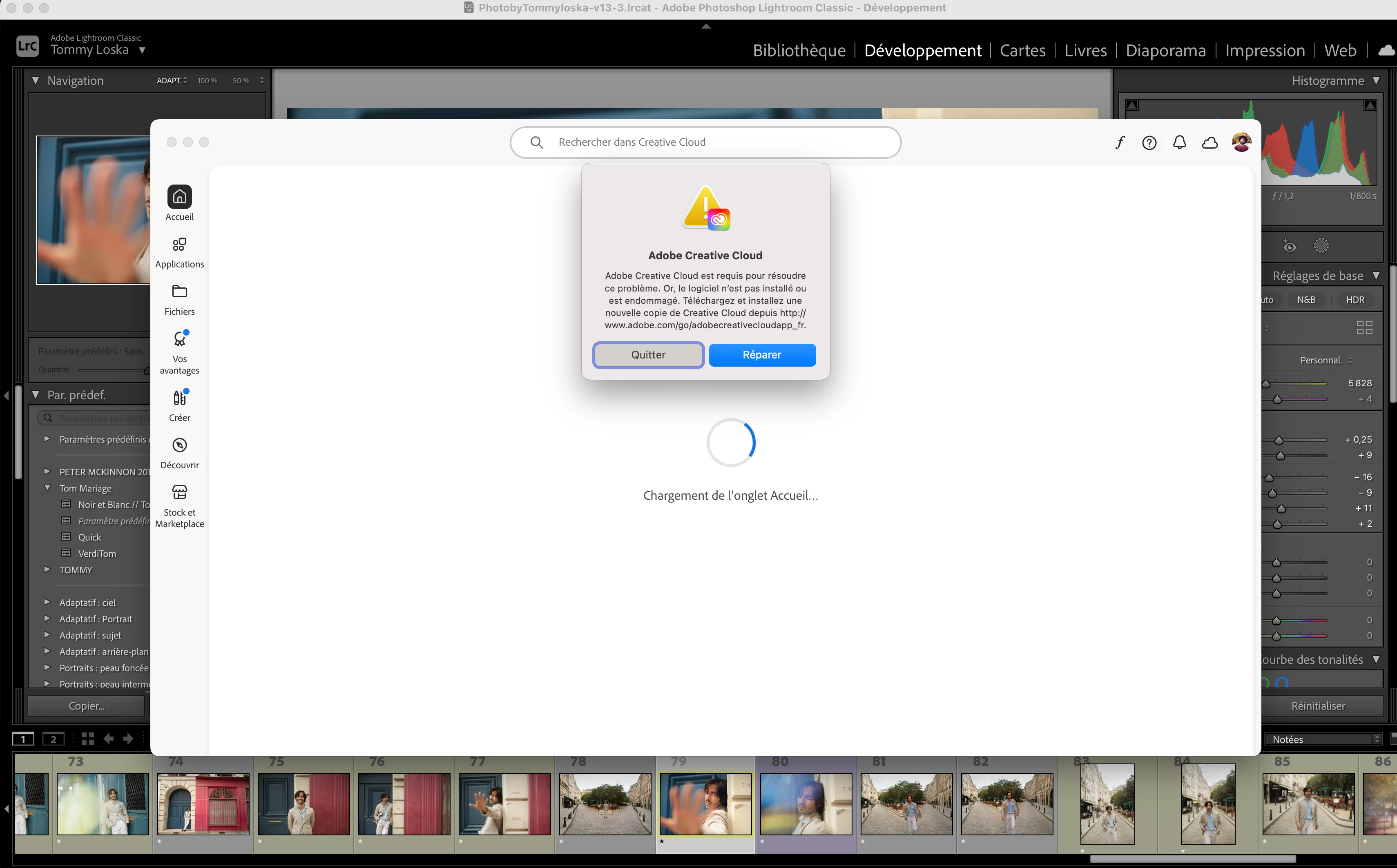Collapse the Tom Mariage preset folder
This screenshot has width=1397, height=868.
47,488
